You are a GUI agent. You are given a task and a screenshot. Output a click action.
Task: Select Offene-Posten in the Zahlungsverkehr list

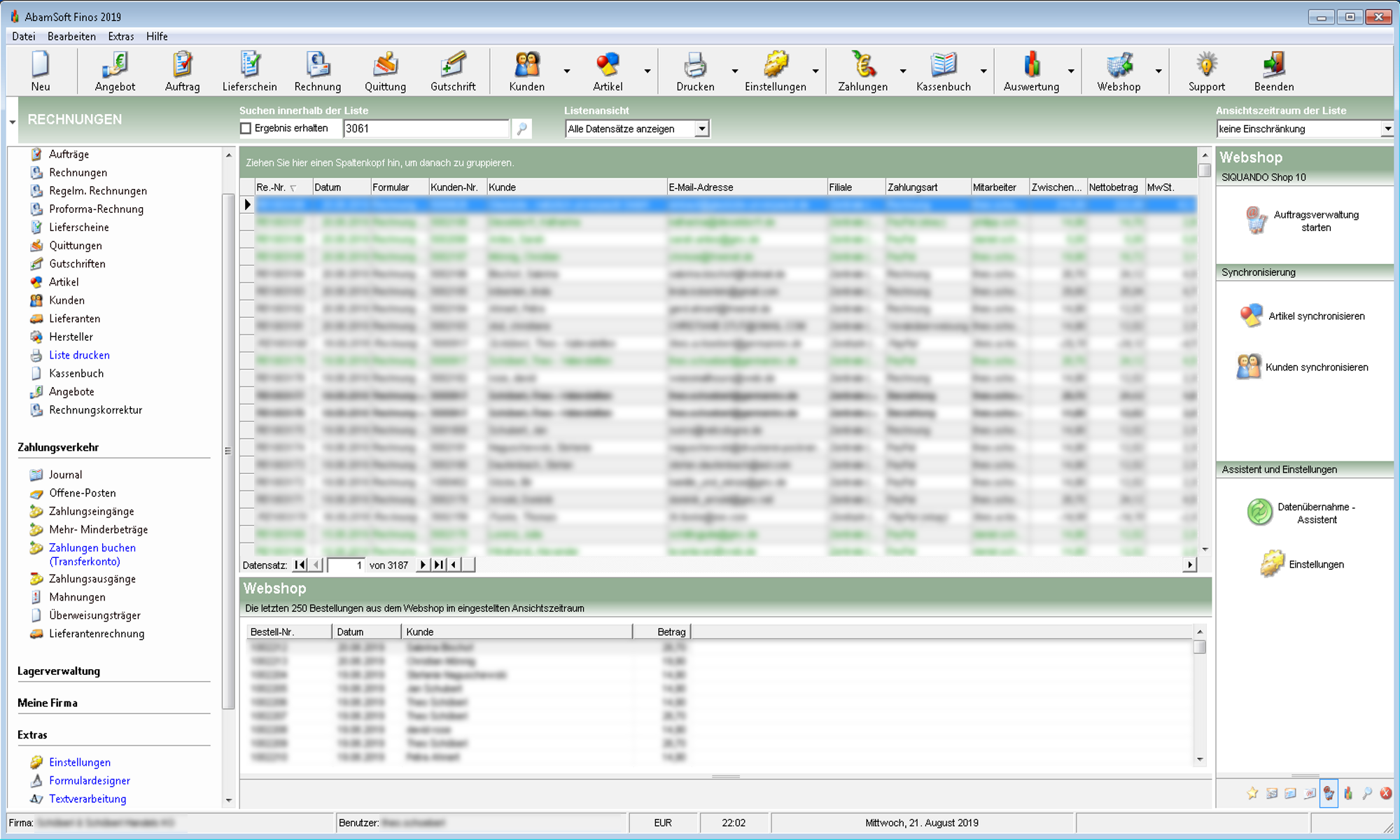coord(82,493)
